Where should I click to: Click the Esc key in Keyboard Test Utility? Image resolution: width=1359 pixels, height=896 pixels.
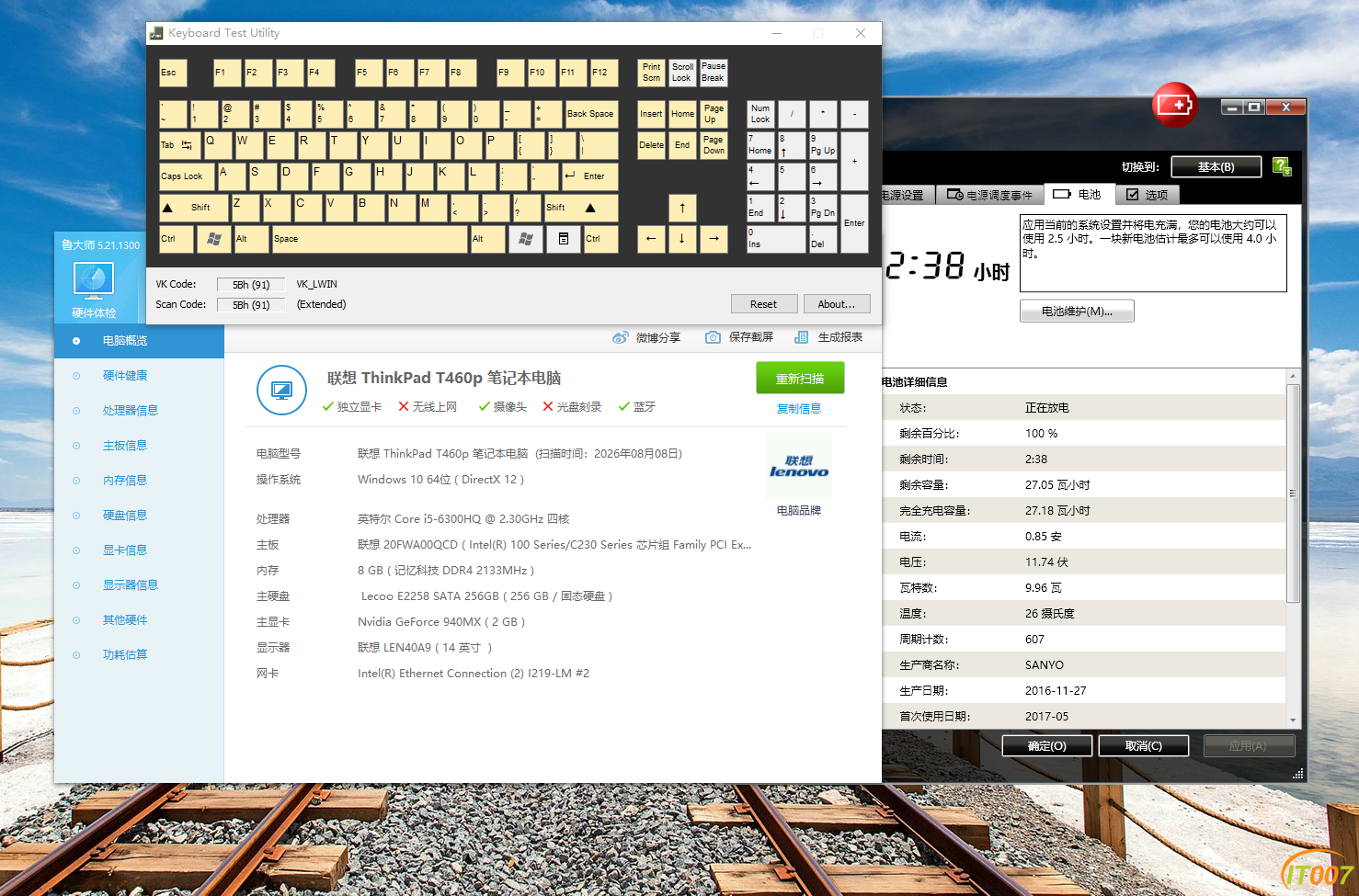click(x=173, y=73)
